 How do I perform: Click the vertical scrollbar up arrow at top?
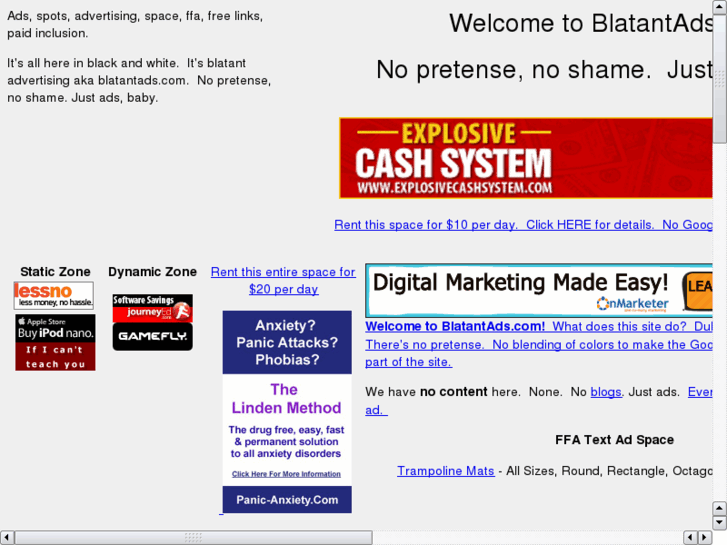(x=719, y=6)
